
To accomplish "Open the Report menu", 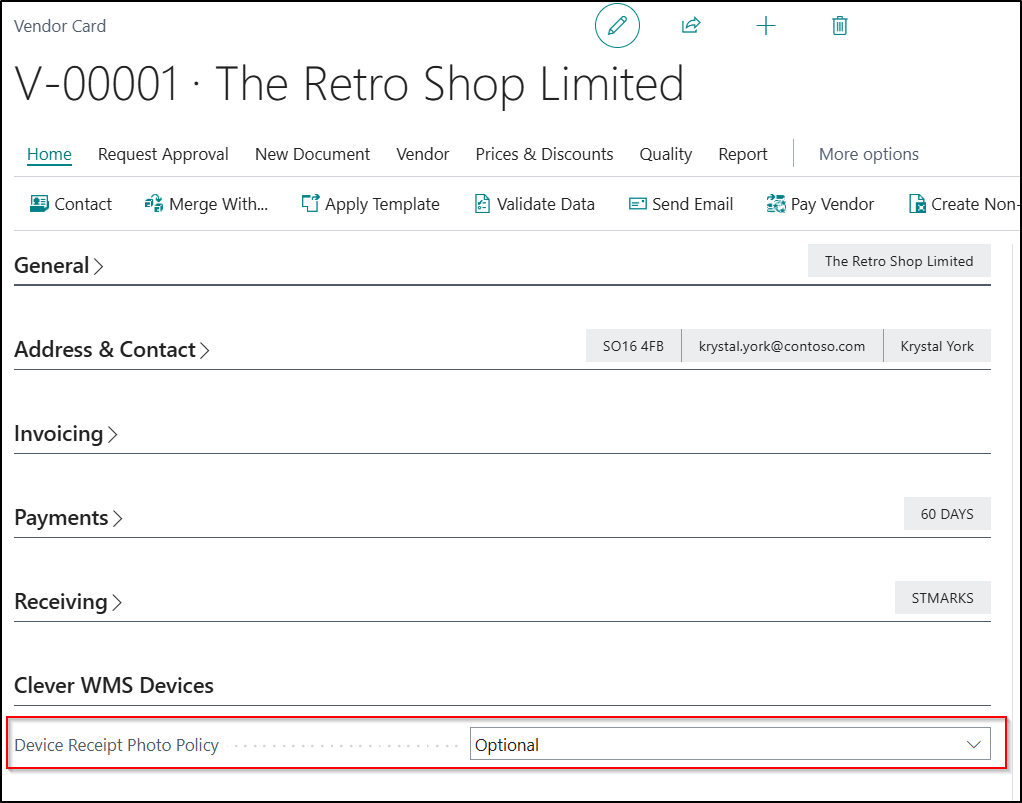I will tap(743, 154).
